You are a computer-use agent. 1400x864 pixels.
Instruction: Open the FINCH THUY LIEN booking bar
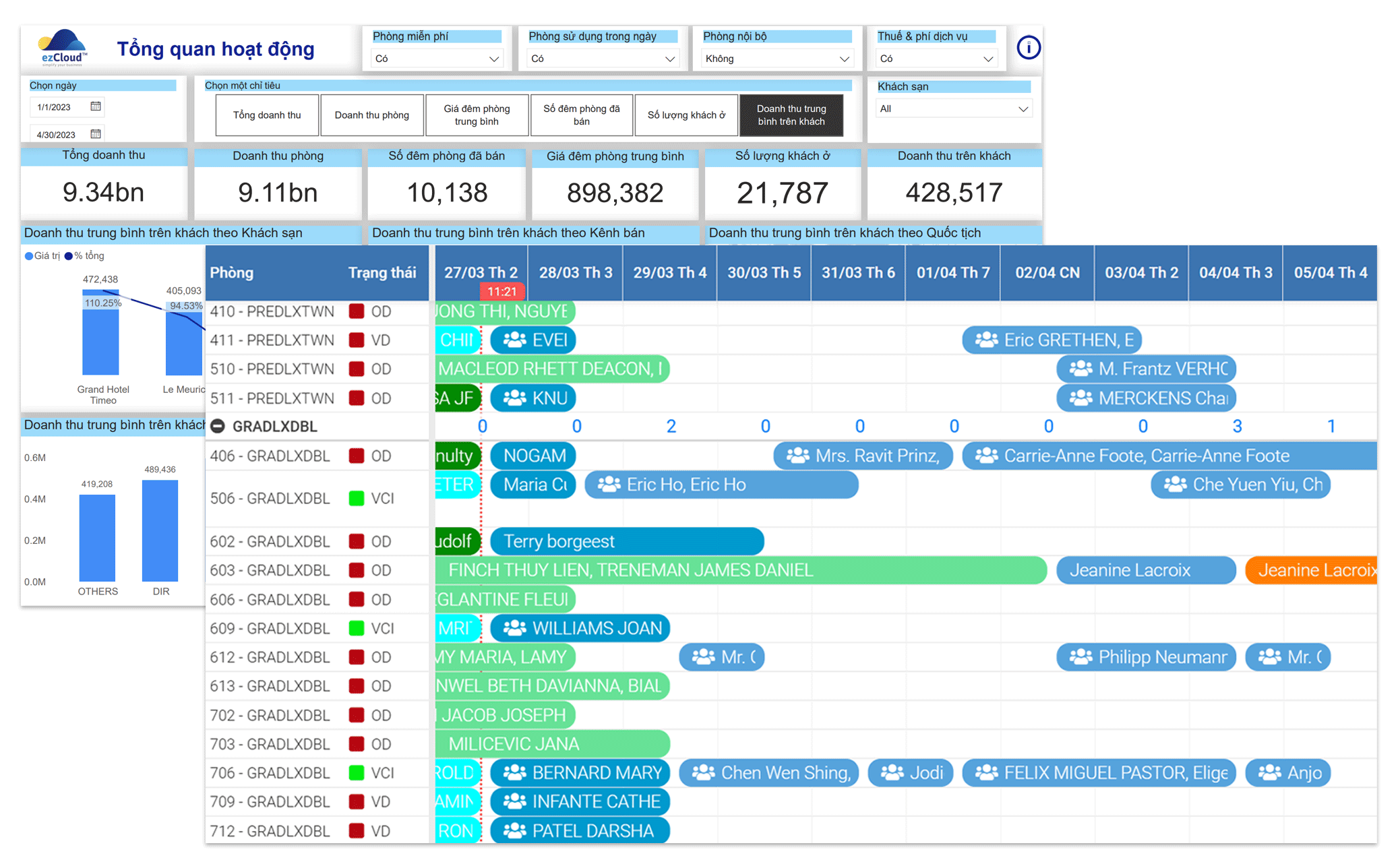pyautogui.click(x=741, y=570)
